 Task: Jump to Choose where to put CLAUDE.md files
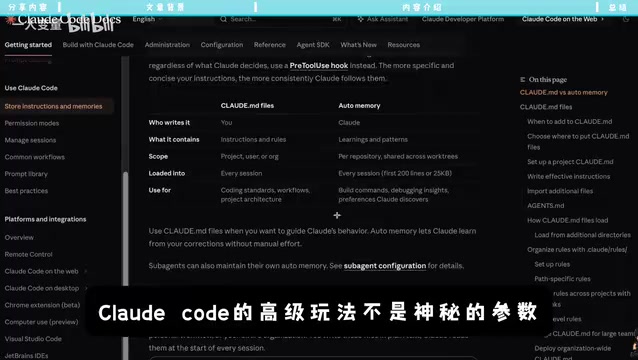[578, 142]
